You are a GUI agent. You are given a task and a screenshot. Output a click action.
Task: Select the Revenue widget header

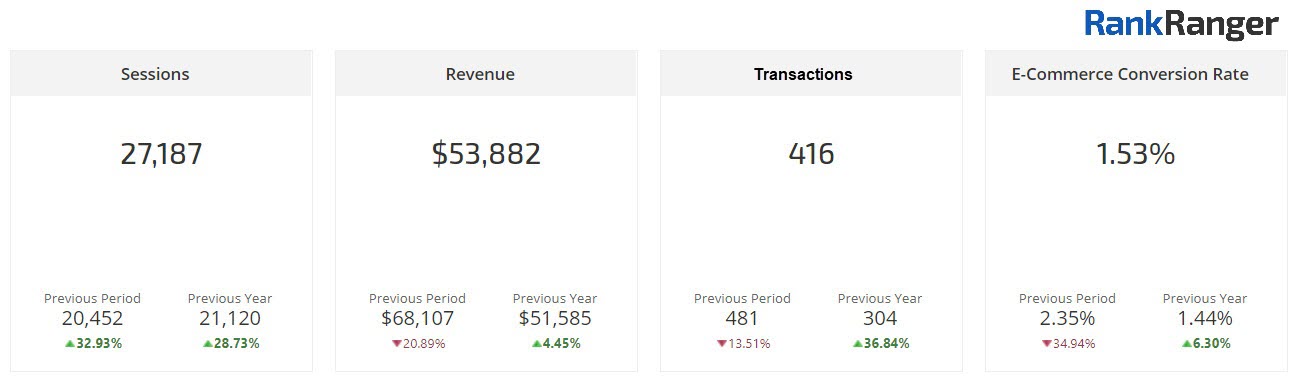tap(486, 74)
